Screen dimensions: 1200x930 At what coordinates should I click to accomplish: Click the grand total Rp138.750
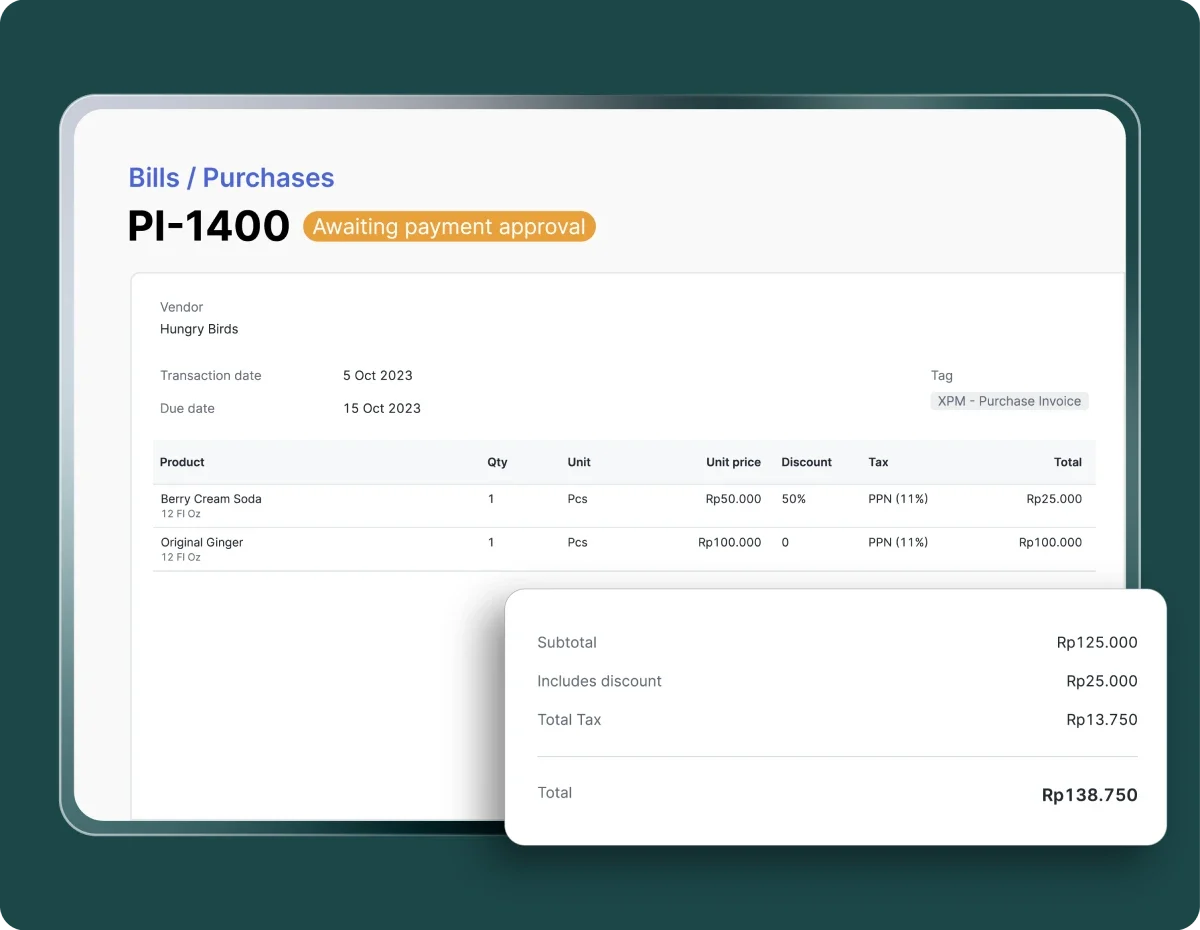pos(1089,795)
